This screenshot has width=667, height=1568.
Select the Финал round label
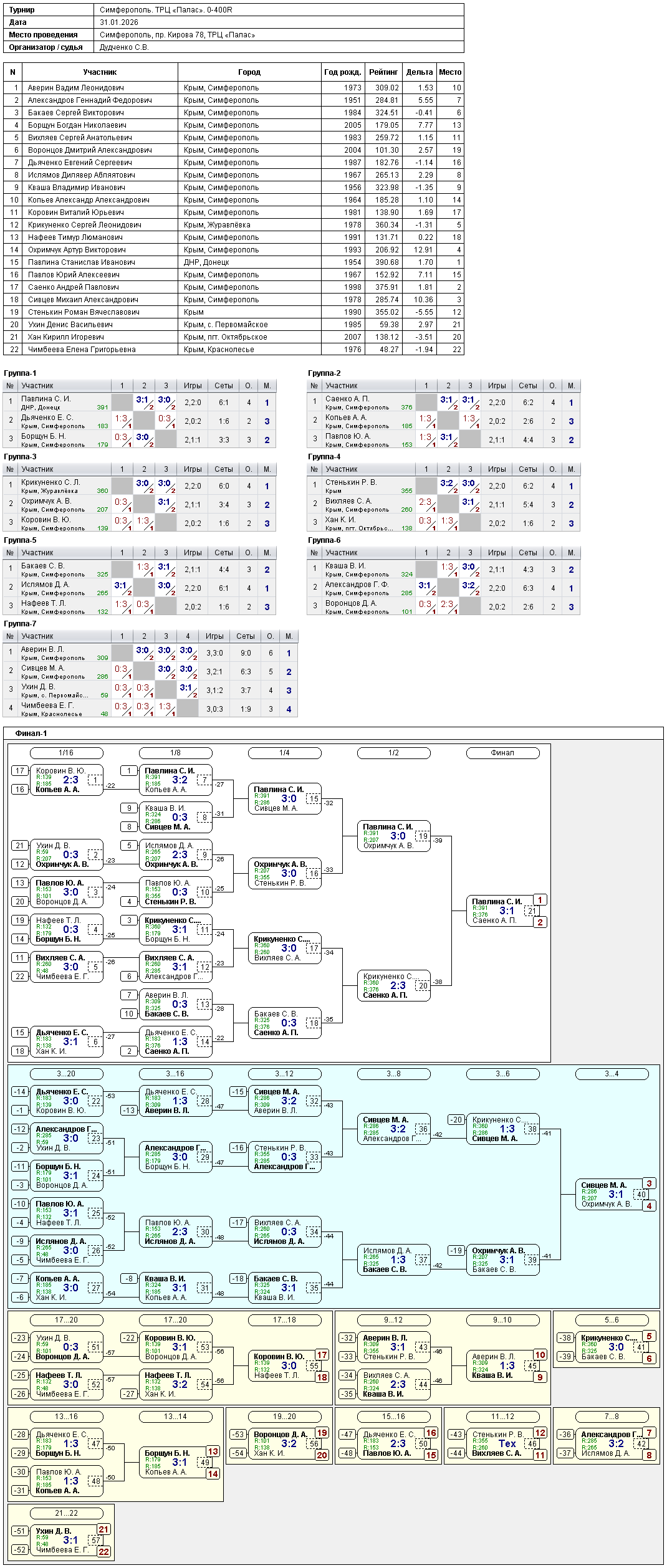(x=502, y=753)
